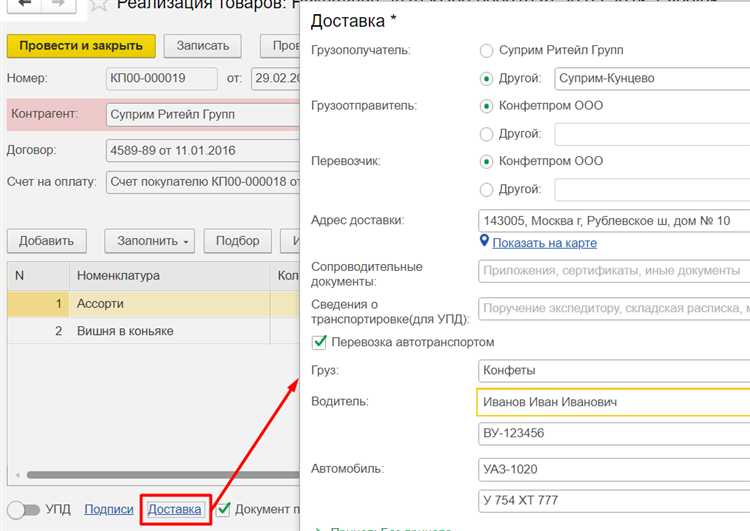Select Суприм Ритейл Групп as грузополучатель

point(486,51)
